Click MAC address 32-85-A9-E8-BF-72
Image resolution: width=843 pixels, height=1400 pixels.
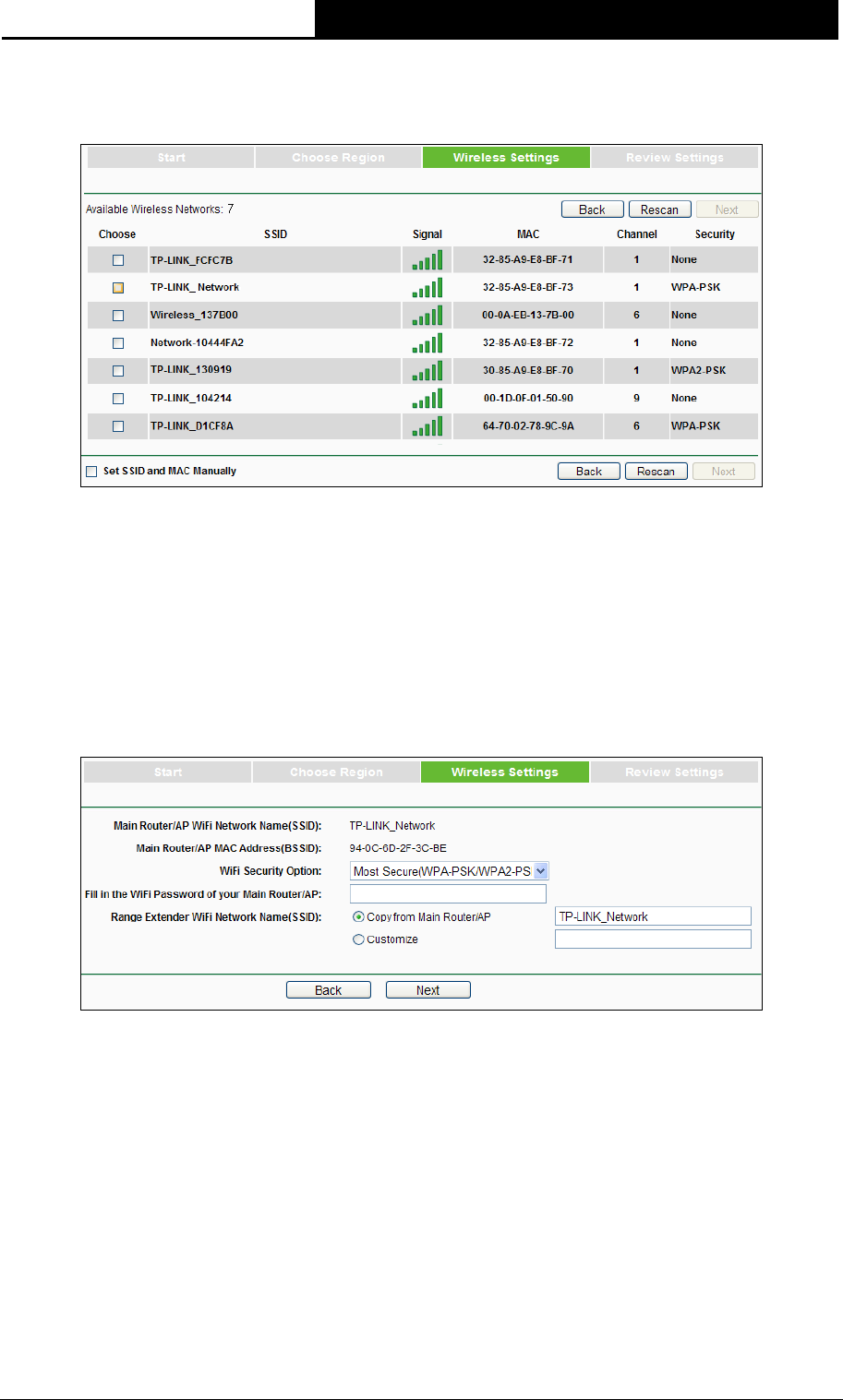click(x=528, y=343)
